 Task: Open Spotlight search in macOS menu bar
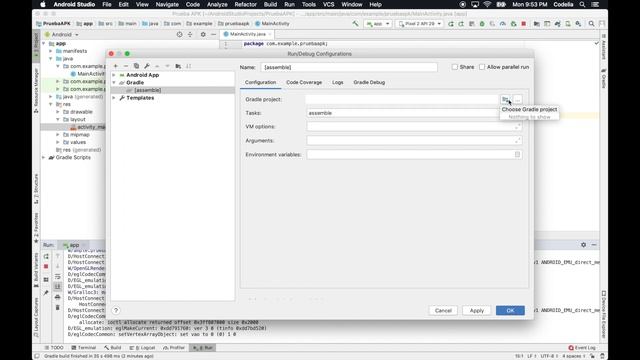(x=582, y=4)
